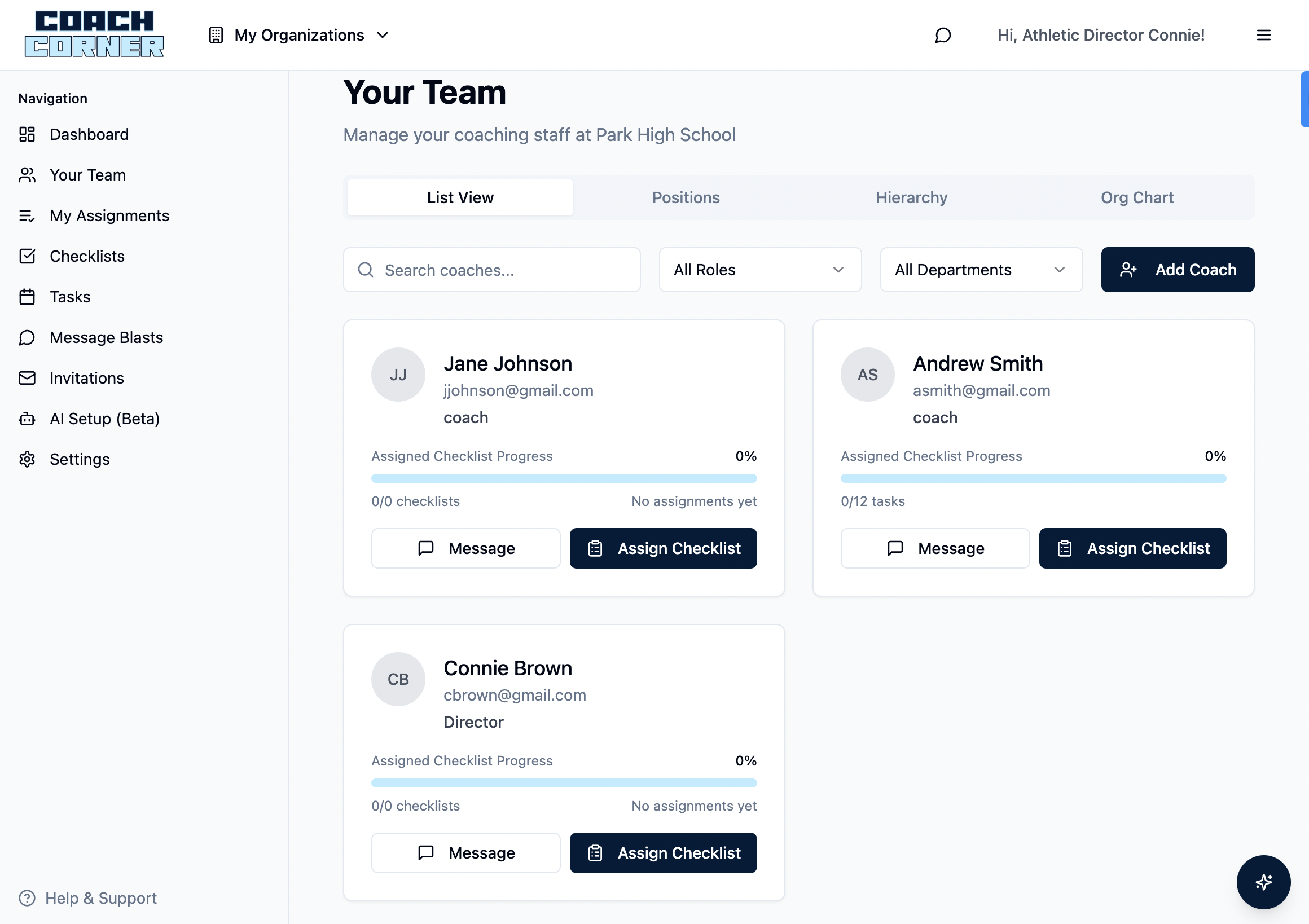
Task: Click the cbrown@gmail.com email
Action: point(515,695)
